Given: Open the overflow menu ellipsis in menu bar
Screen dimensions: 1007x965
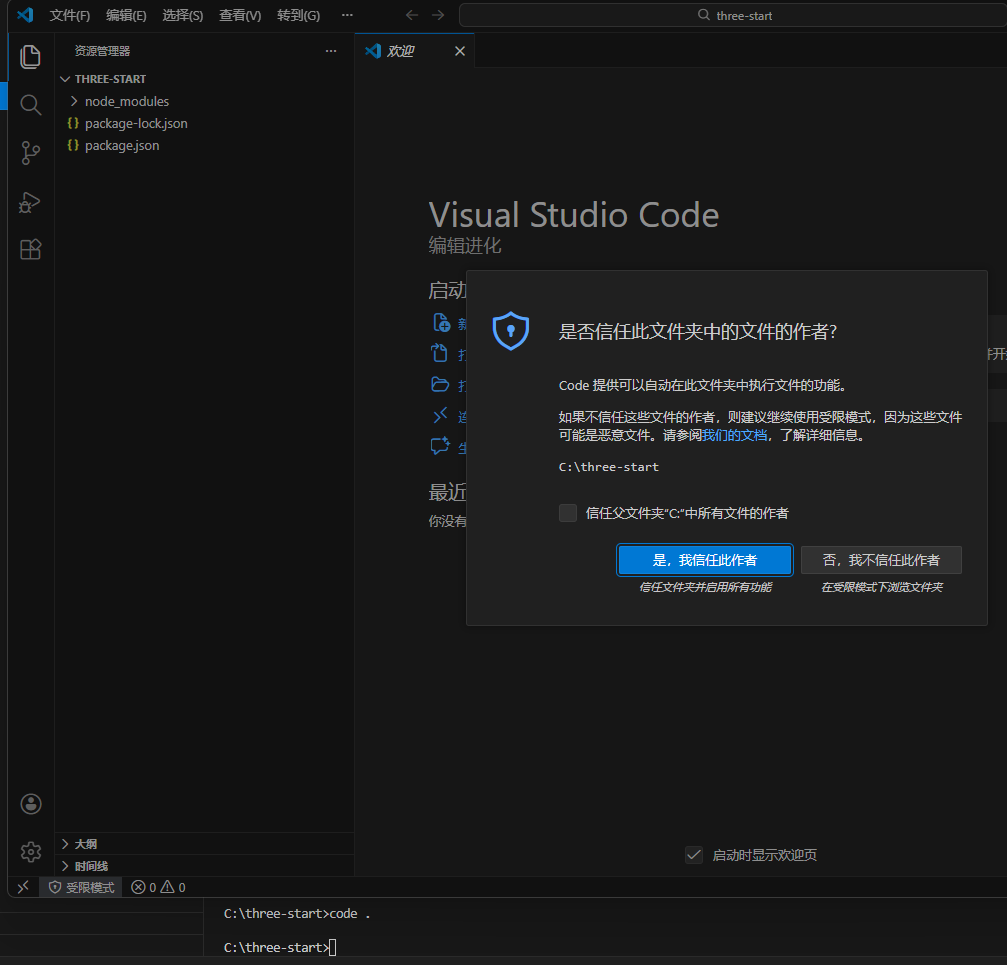Looking at the screenshot, I should (x=347, y=15).
